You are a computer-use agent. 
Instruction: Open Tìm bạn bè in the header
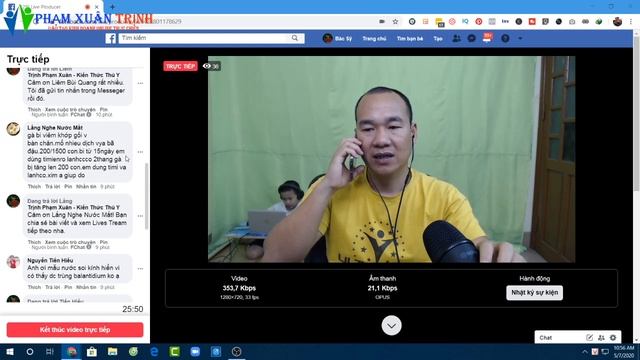tap(410, 38)
